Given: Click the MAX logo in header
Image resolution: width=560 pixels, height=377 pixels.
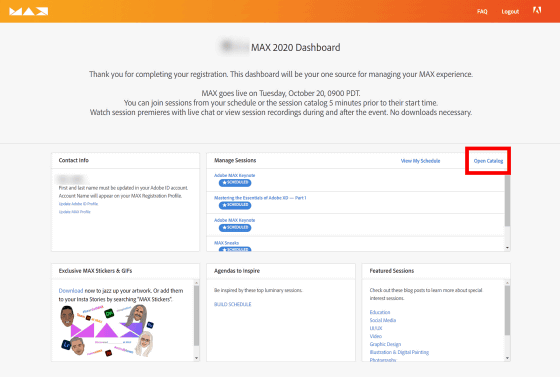Looking at the screenshot, I should [x=29, y=11].
